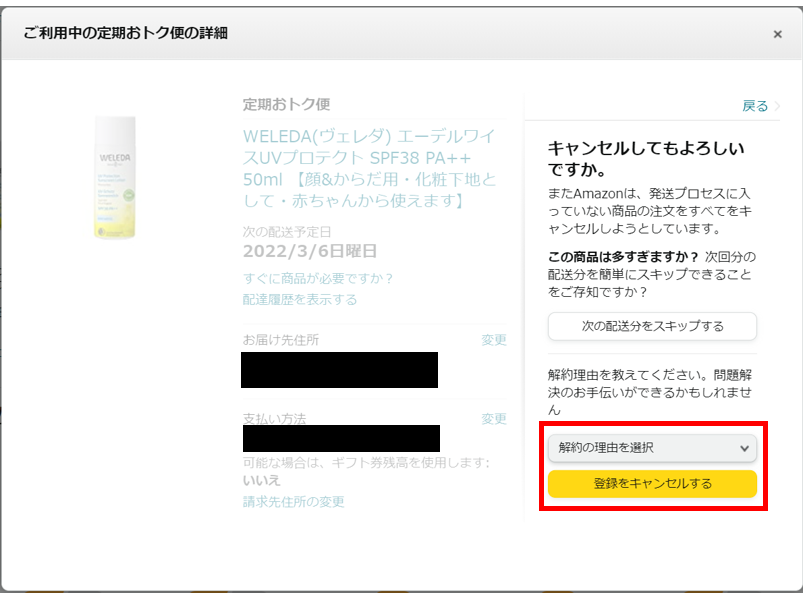Click 変更 next to お届け先住所
The image size is (805, 595).
point(494,340)
